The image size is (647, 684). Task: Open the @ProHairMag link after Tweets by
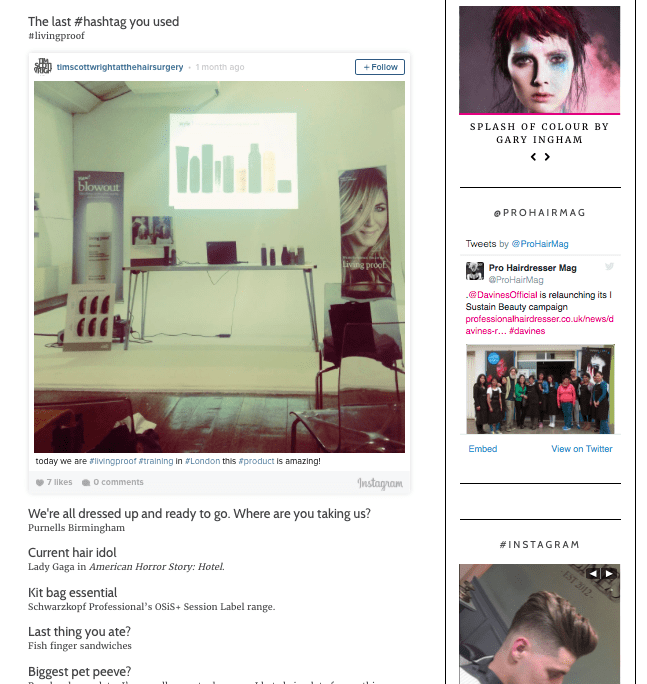(x=540, y=244)
